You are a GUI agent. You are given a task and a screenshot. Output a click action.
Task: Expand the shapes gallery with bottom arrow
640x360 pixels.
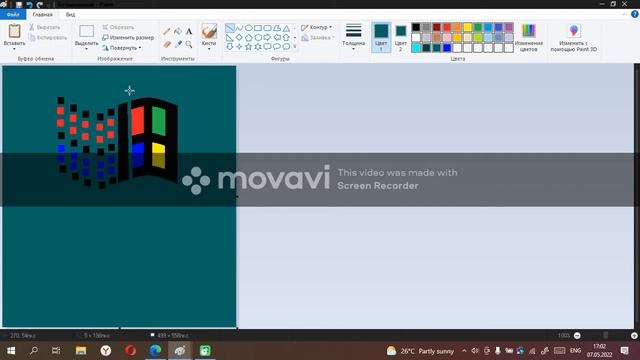click(x=295, y=47)
